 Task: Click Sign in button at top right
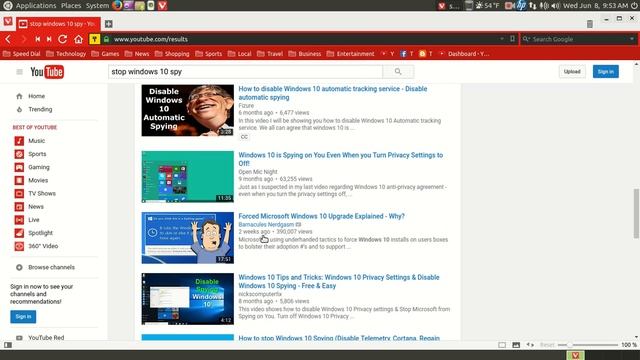point(606,72)
